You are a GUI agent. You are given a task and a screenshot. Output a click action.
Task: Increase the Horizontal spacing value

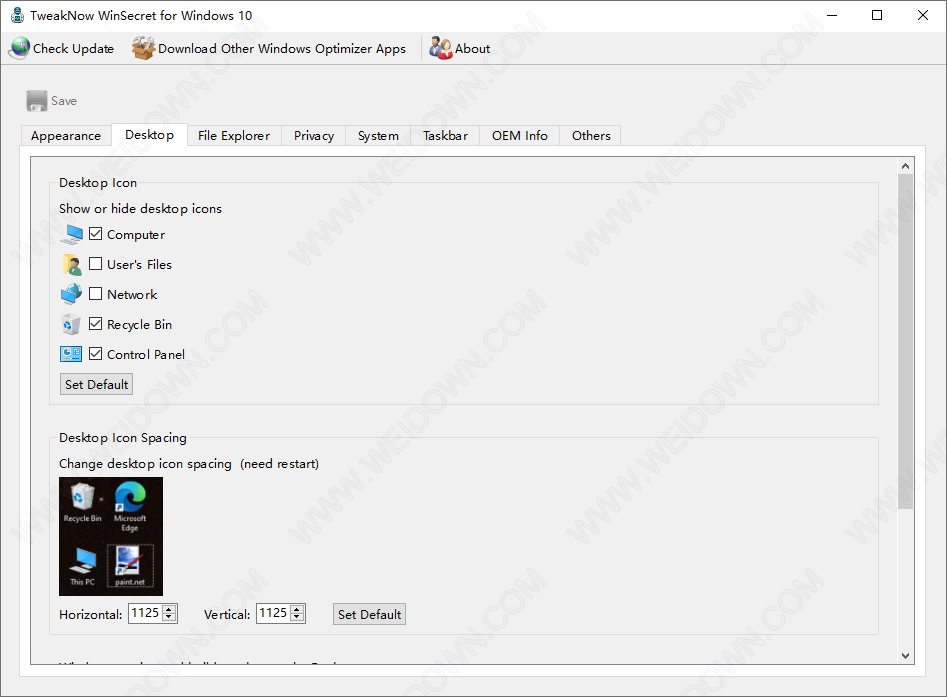(x=169, y=609)
